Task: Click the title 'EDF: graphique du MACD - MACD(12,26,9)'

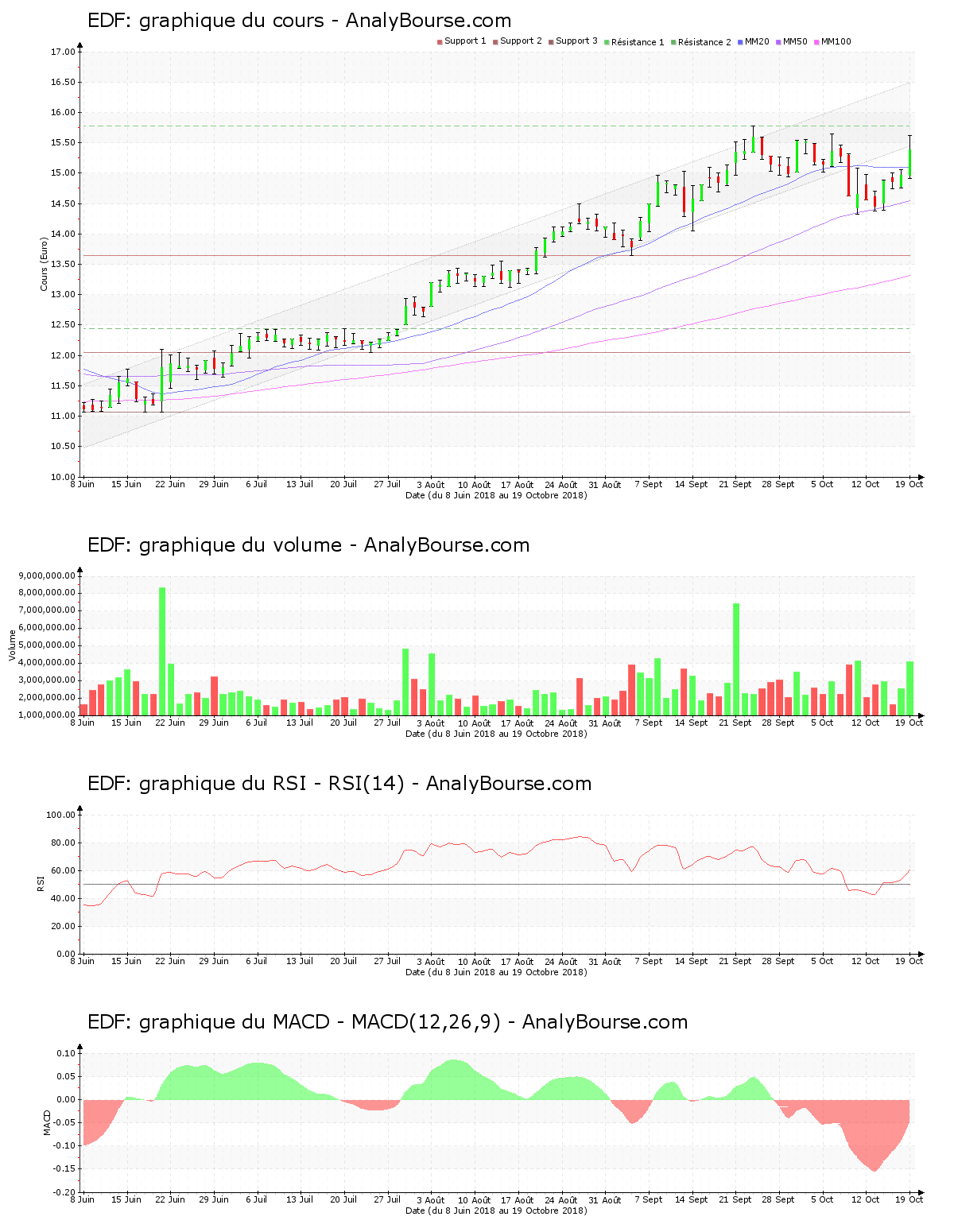Action: [294, 1022]
